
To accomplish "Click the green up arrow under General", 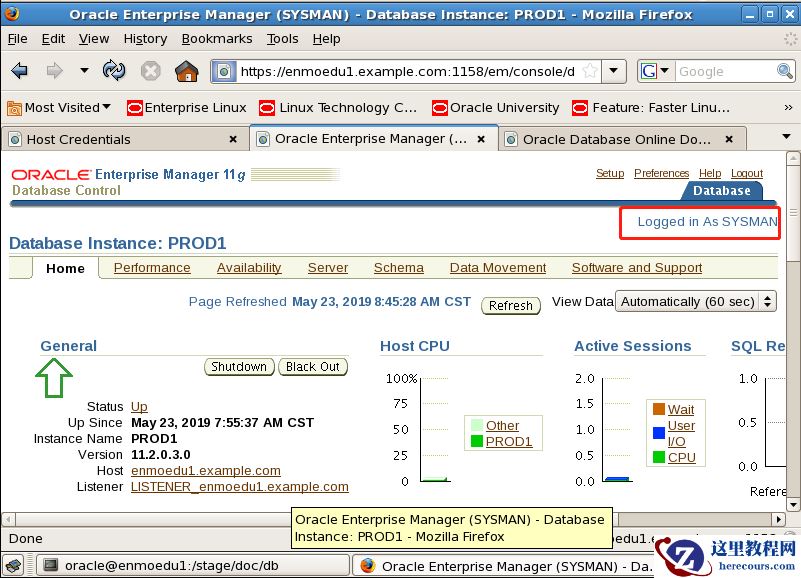I will [54, 379].
